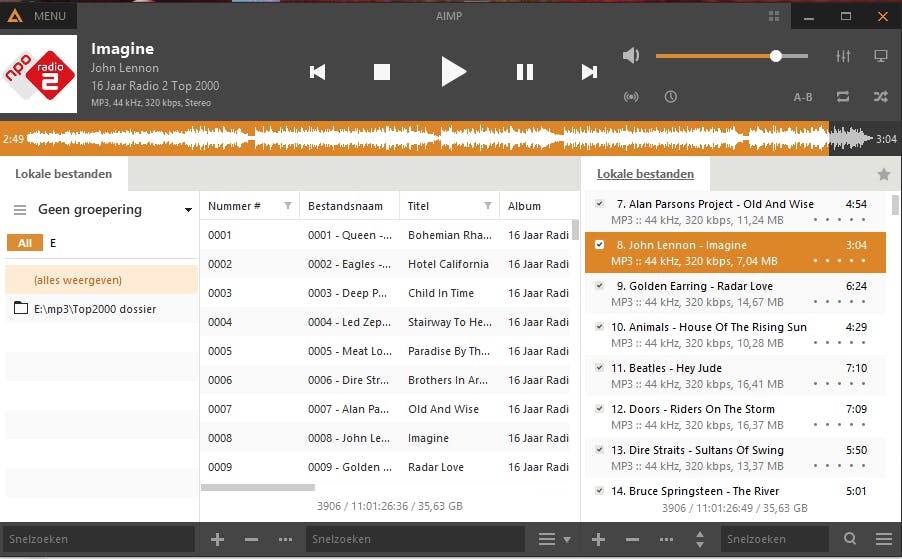Uncheck the Doors - Riders On The Storm checkbox

[x=599, y=409]
